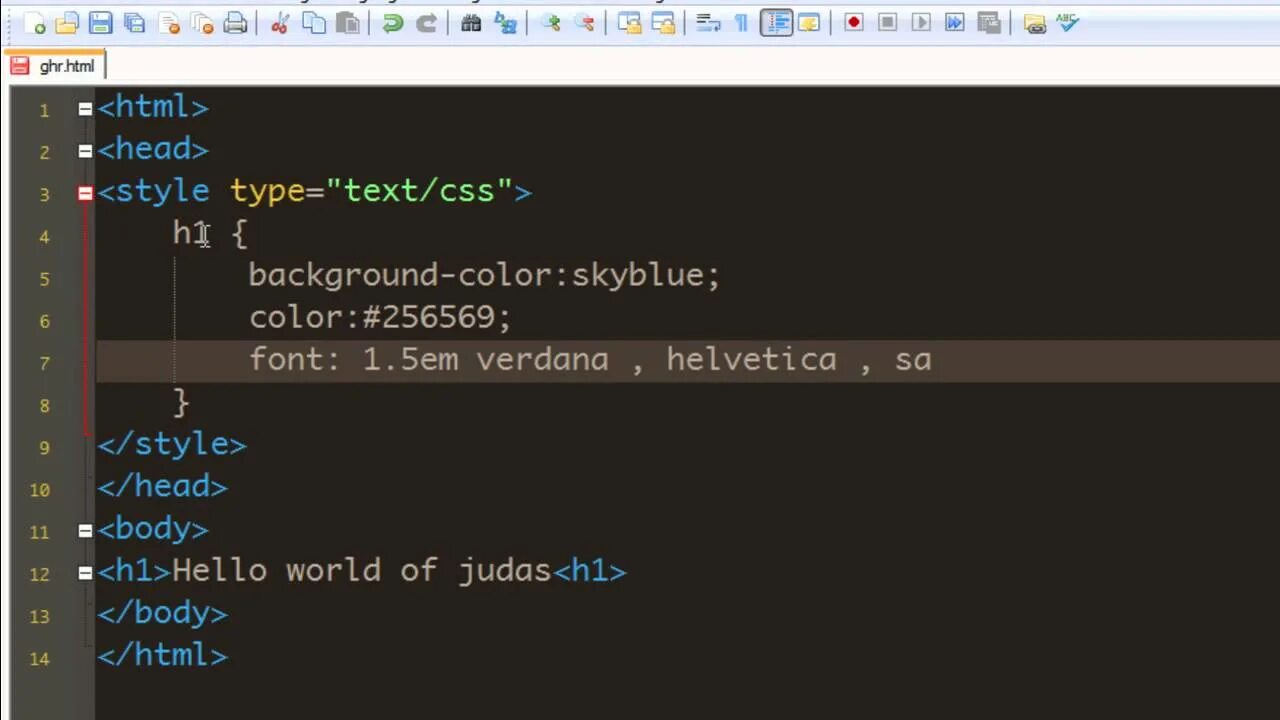Select line number 10 in the margin
This screenshot has width=1280, height=720.
pos(40,489)
